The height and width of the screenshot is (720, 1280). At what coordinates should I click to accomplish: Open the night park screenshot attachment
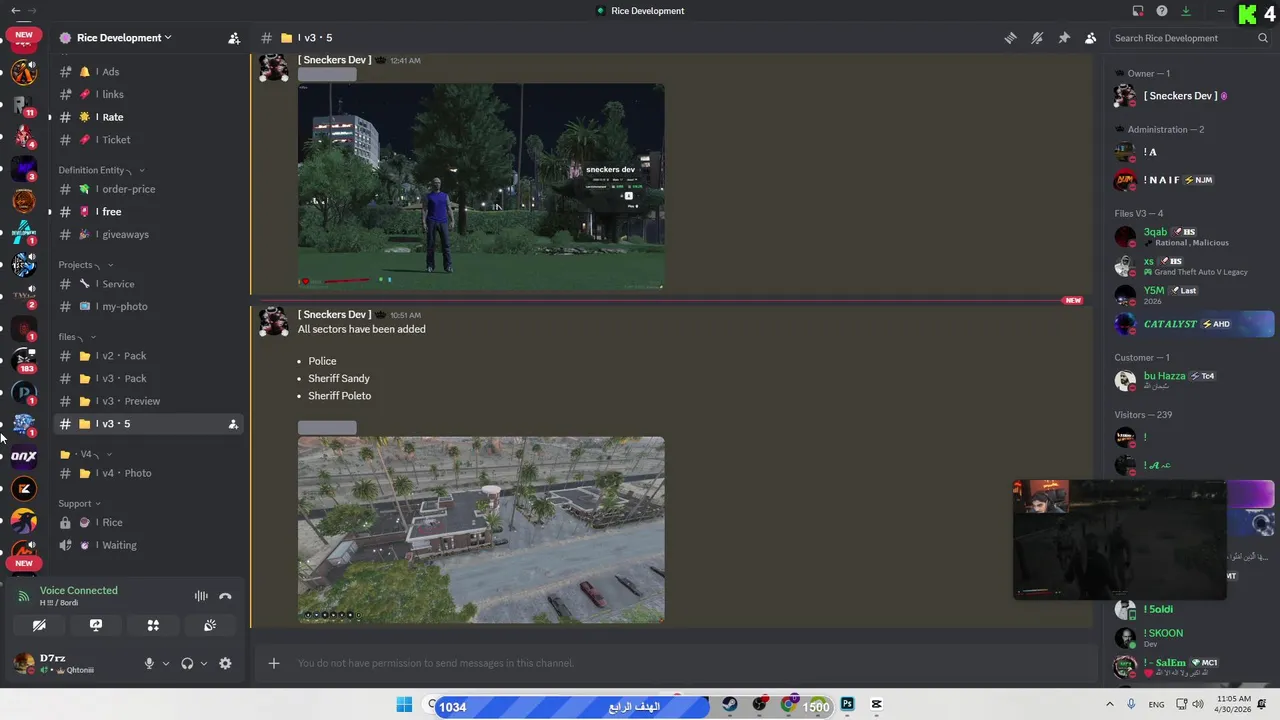481,187
